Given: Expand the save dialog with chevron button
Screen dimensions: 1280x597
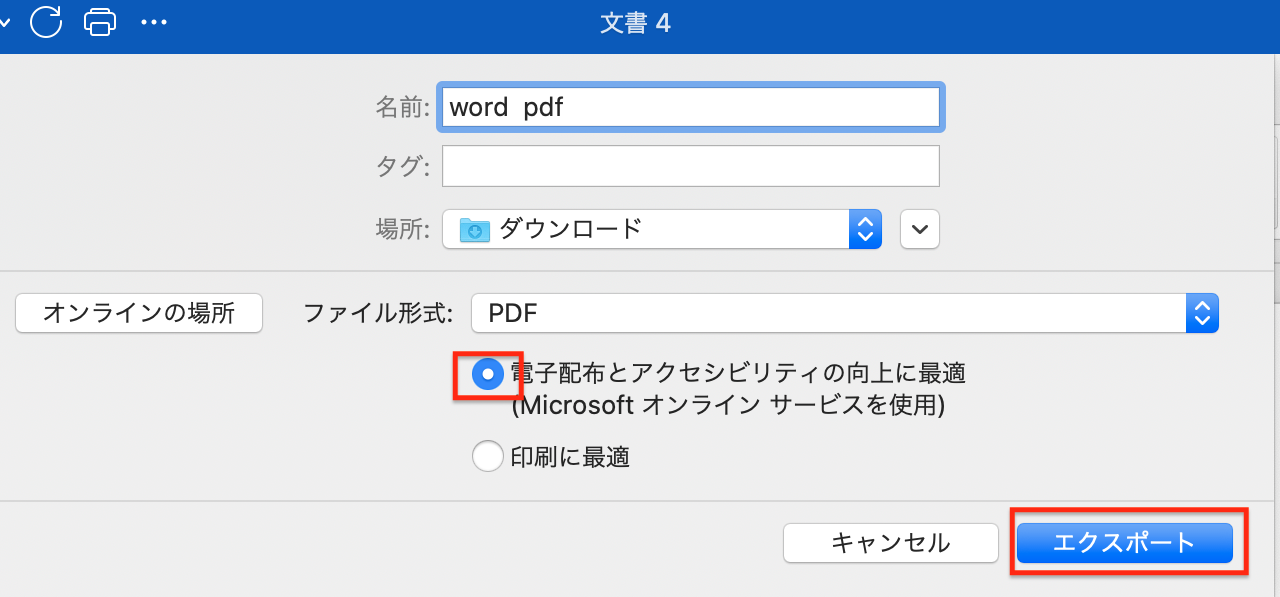Looking at the screenshot, I should tap(920, 229).
